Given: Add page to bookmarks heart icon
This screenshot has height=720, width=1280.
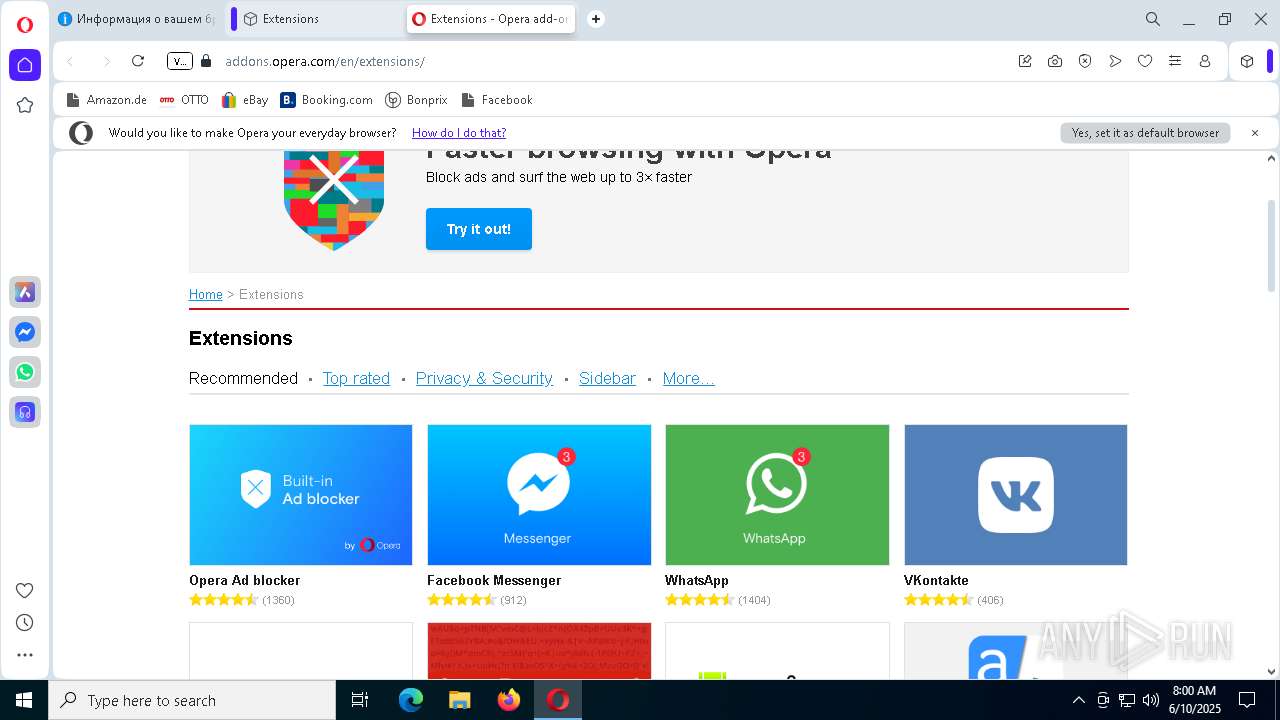Looking at the screenshot, I should click(x=1145, y=61).
